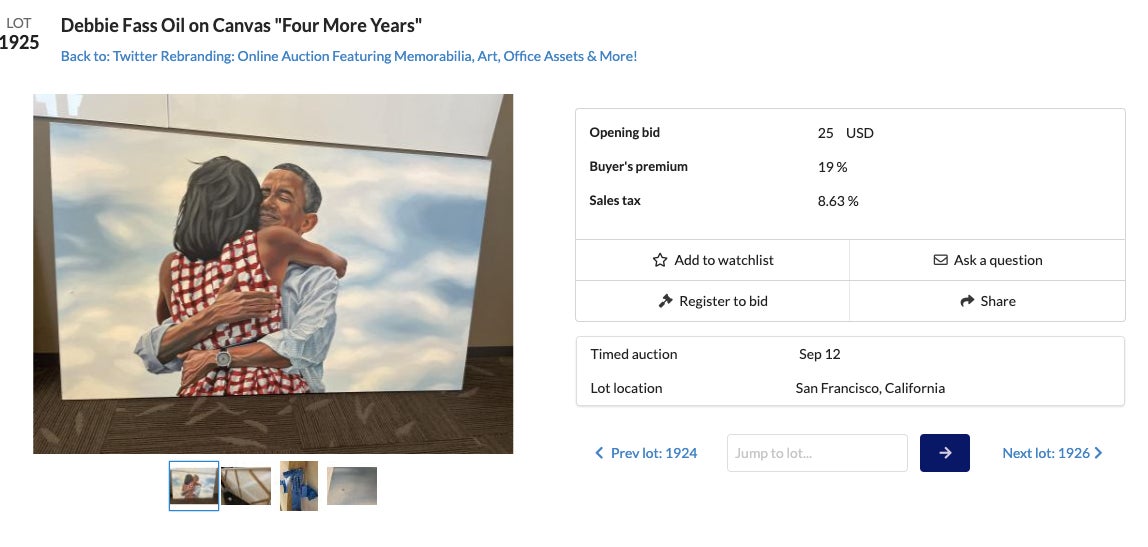Click the Share arrow icon
1148x547 pixels.
pyautogui.click(x=967, y=301)
